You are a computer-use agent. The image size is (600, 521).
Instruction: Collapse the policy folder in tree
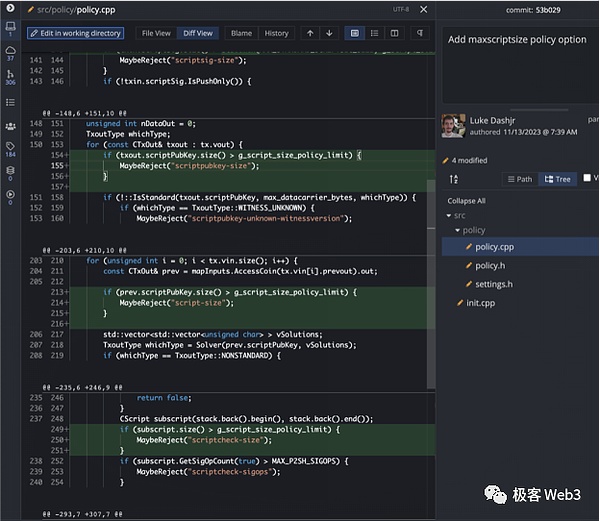457,230
